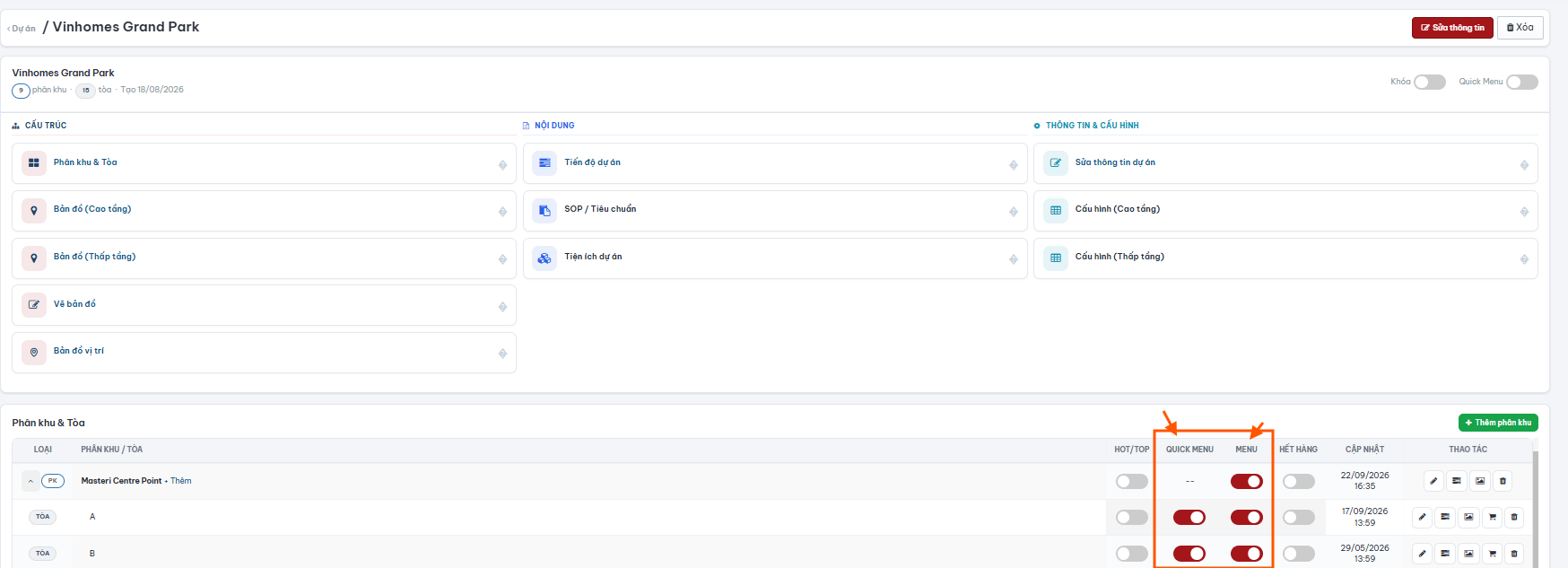Go back via the Dự án breadcrumb
The image size is (1568, 568).
22,29
